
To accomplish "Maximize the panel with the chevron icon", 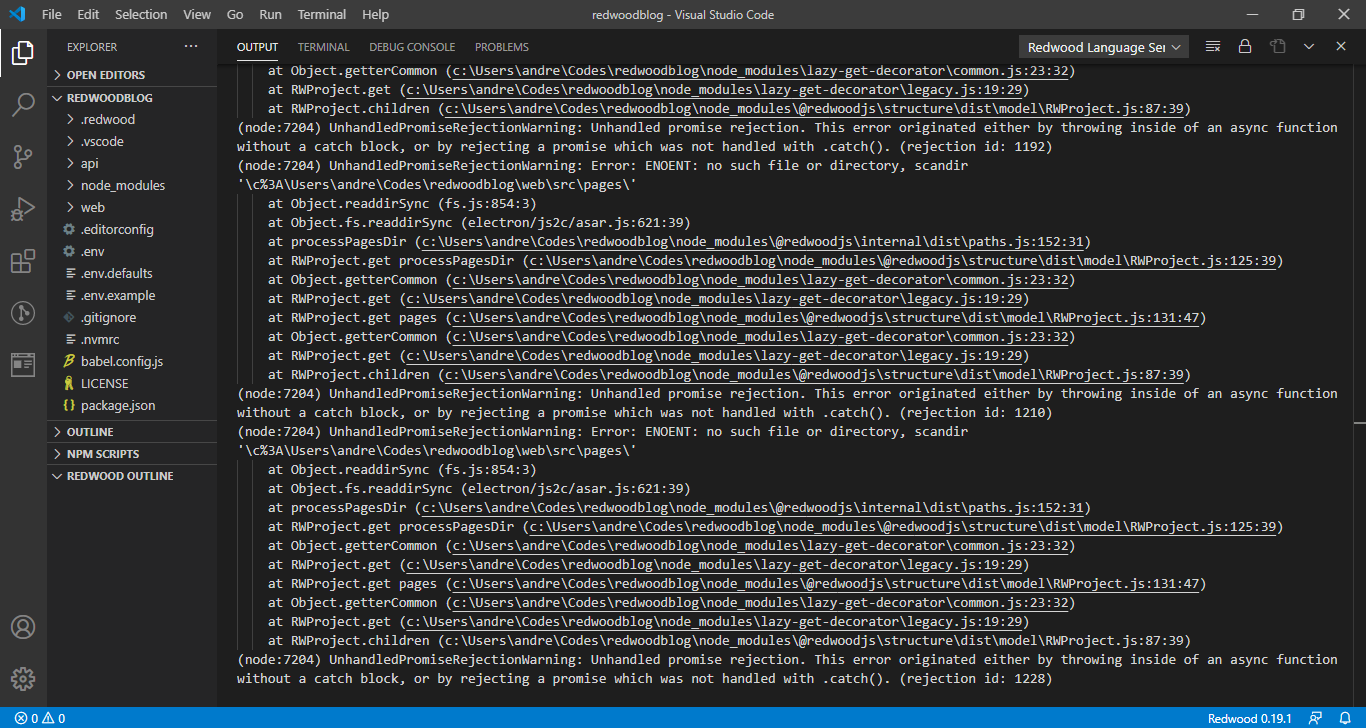I will point(1309,47).
